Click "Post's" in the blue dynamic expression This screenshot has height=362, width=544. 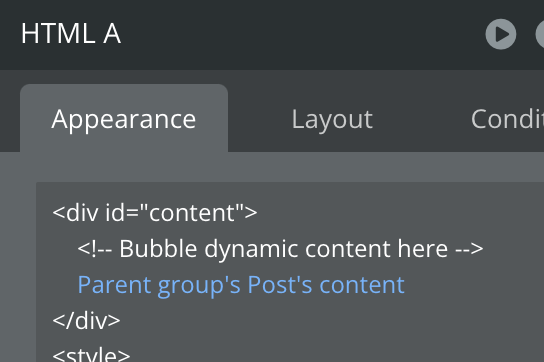click(280, 285)
